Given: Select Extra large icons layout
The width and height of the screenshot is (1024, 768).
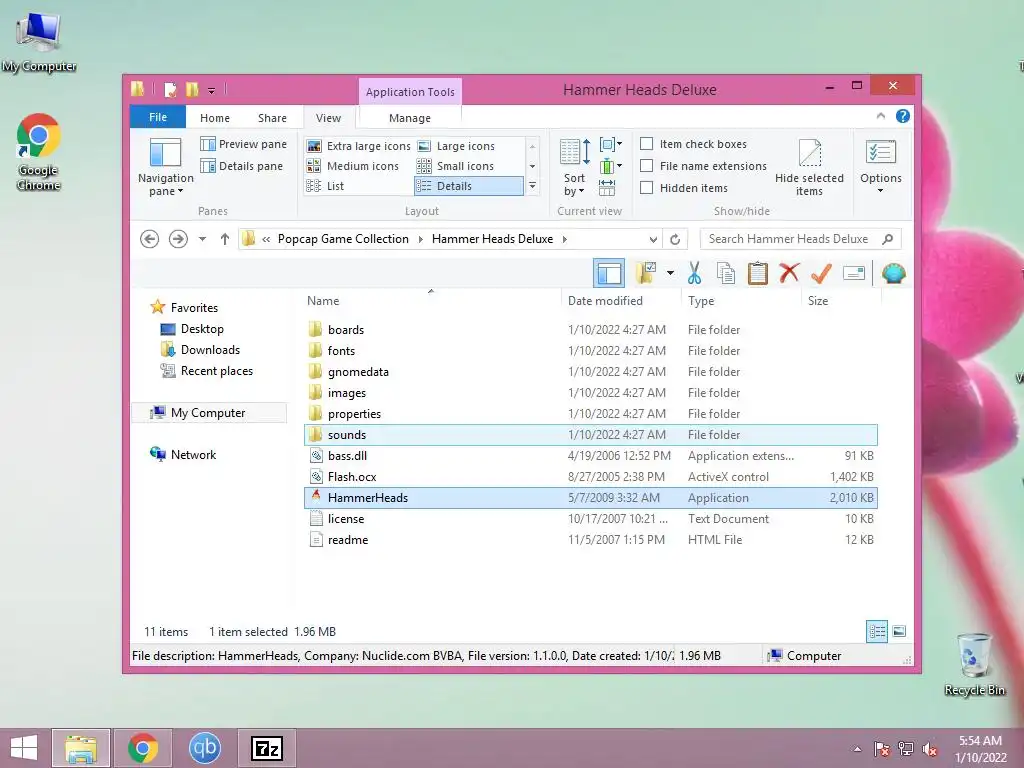Looking at the screenshot, I should [359, 146].
